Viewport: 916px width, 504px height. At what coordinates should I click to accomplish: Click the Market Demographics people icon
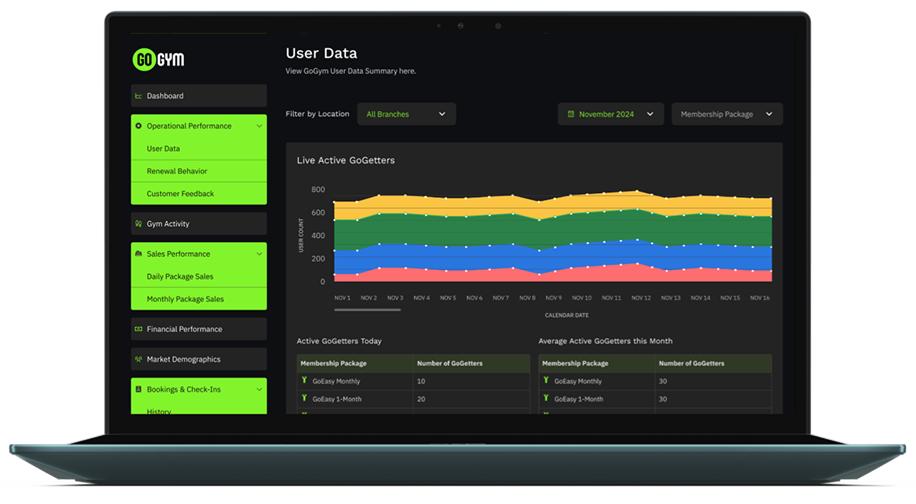[138, 359]
